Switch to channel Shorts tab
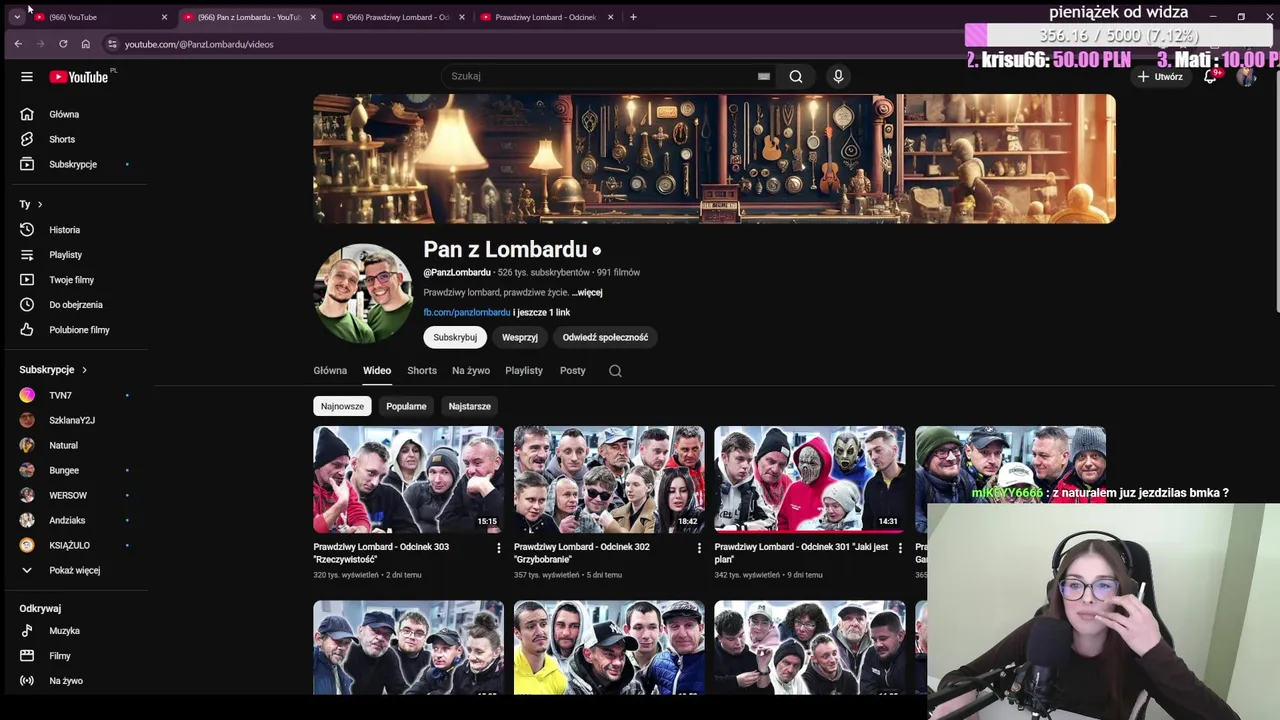Image resolution: width=1280 pixels, height=720 pixels. [x=422, y=371]
